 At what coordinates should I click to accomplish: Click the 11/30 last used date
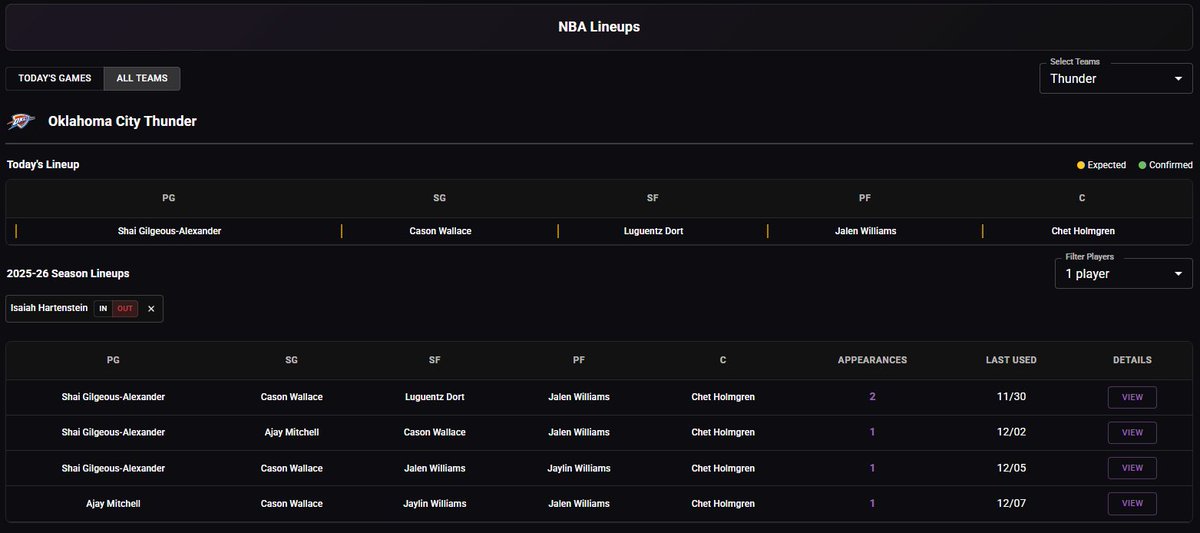tap(1012, 397)
